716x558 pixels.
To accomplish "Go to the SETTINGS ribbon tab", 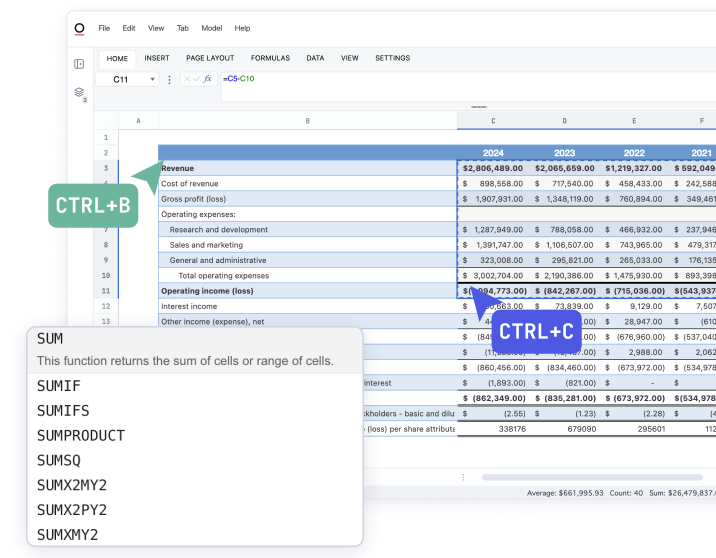I will click(x=392, y=58).
